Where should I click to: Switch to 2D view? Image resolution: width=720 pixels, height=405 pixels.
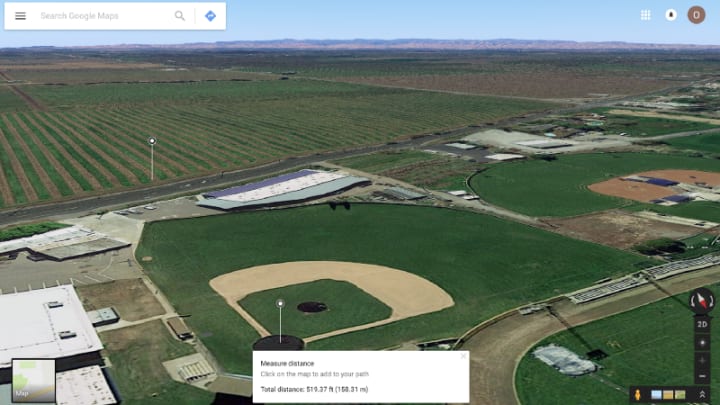pos(702,324)
